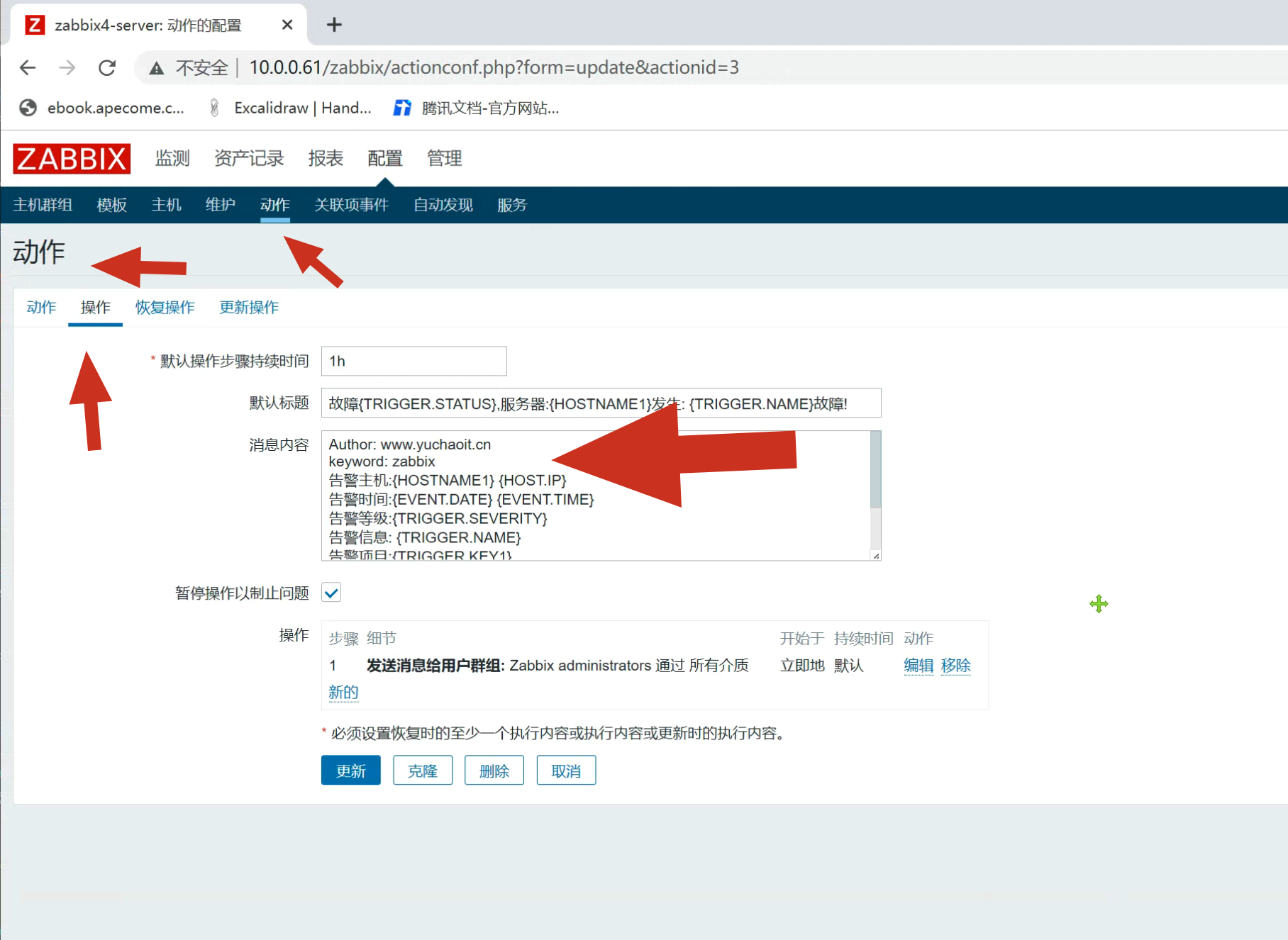Image resolution: width=1288 pixels, height=940 pixels.
Task: Click the 编辑 link for step 1
Action: pyautogui.click(x=918, y=666)
